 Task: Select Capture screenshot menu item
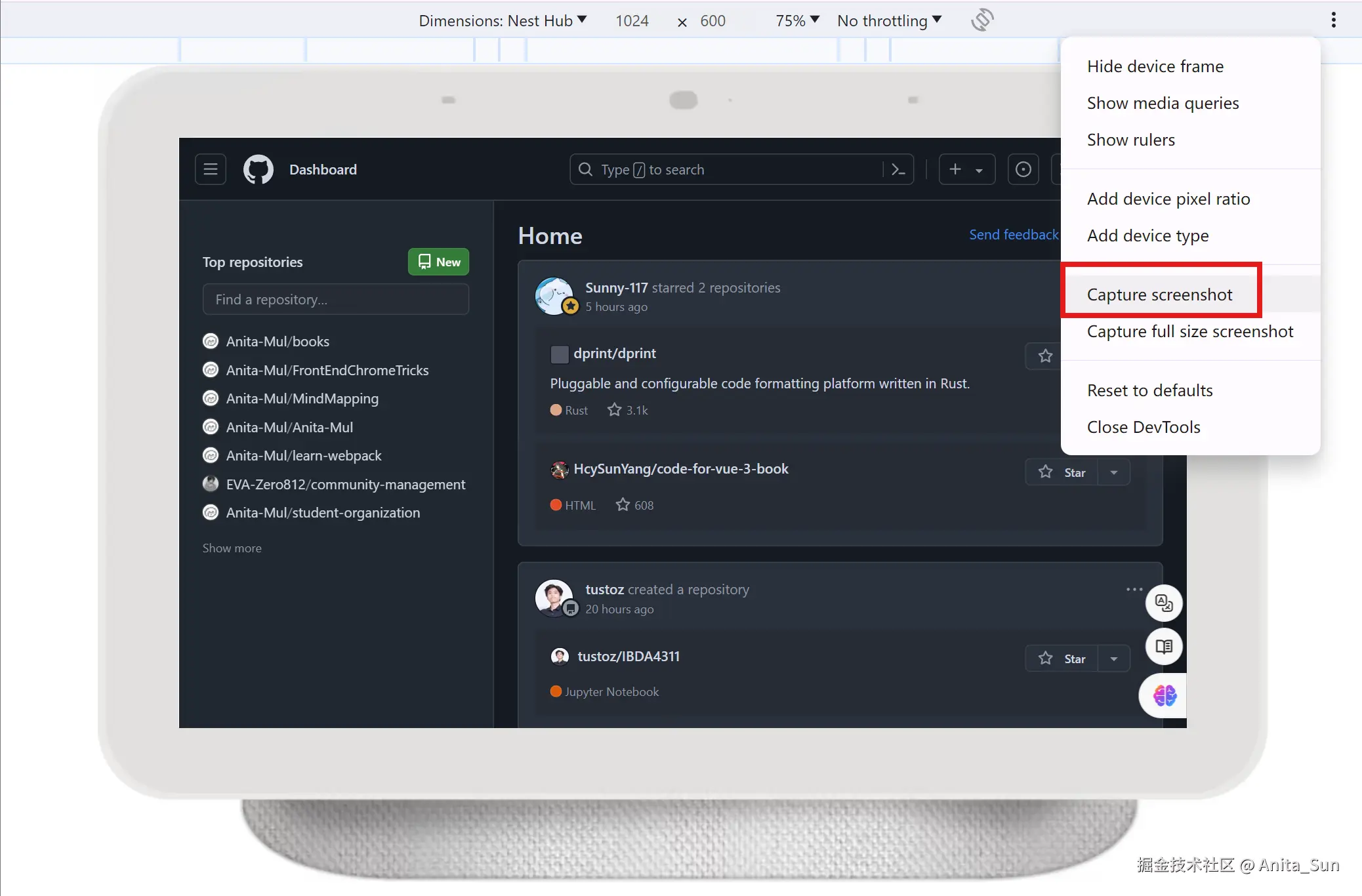click(x=1159, y=295)
